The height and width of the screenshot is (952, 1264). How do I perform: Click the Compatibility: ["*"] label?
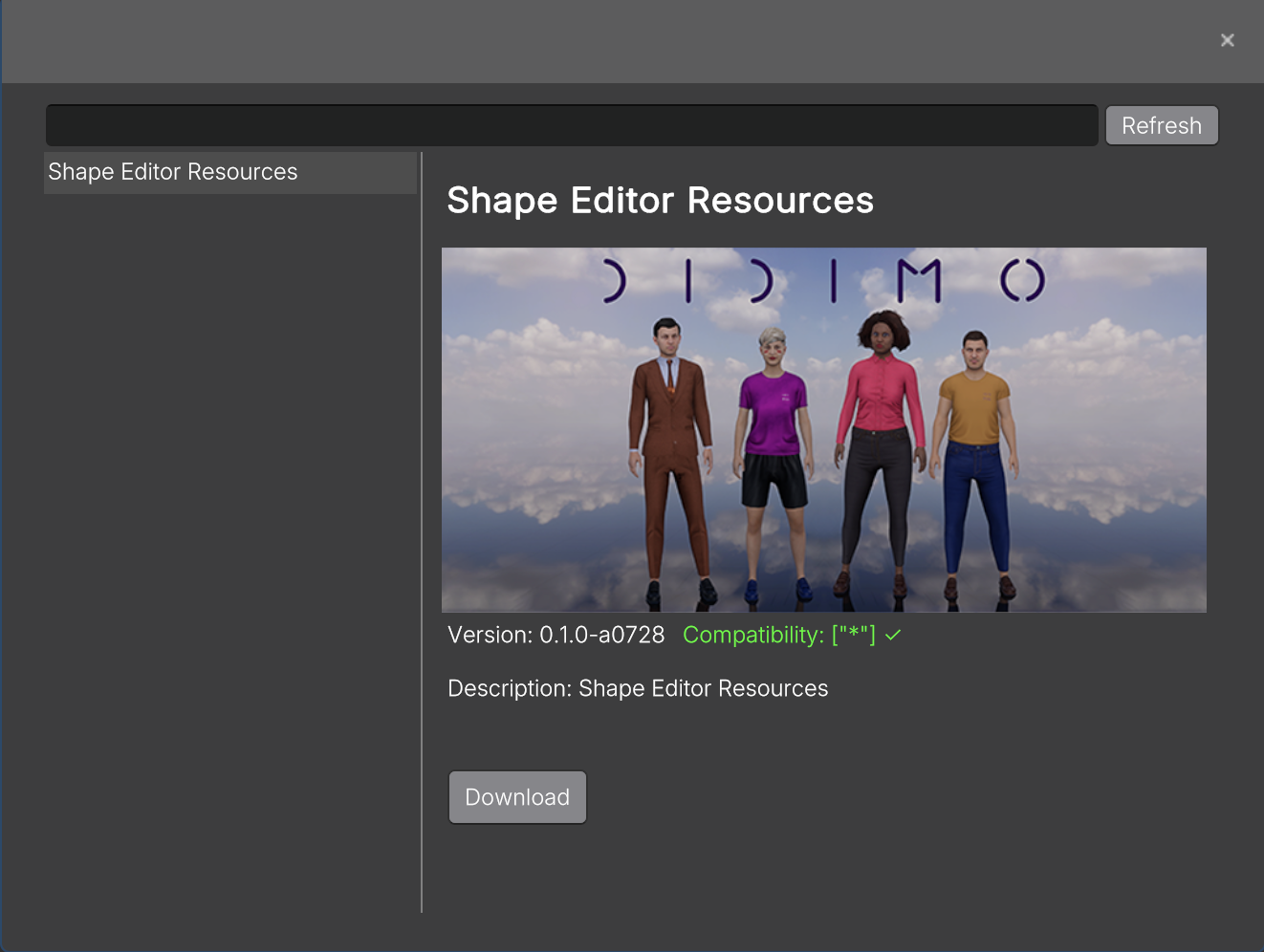(x=779, y=635)
